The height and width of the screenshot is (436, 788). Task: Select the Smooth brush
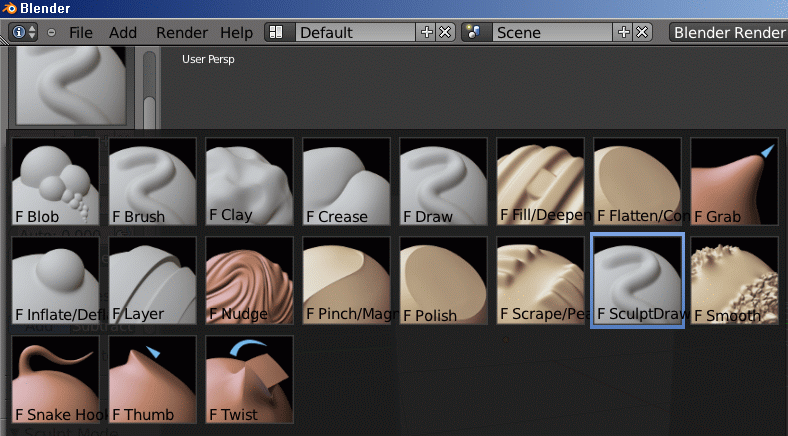point(734,281)
